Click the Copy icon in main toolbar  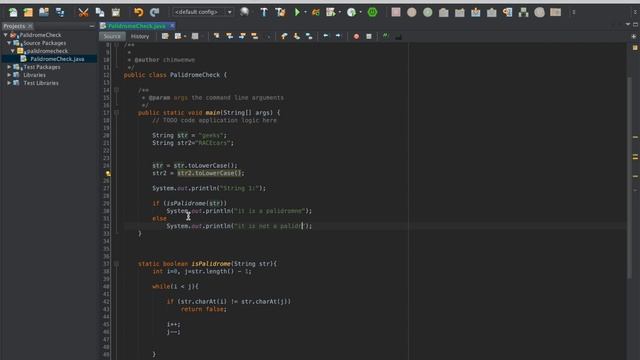pos(100,12)
